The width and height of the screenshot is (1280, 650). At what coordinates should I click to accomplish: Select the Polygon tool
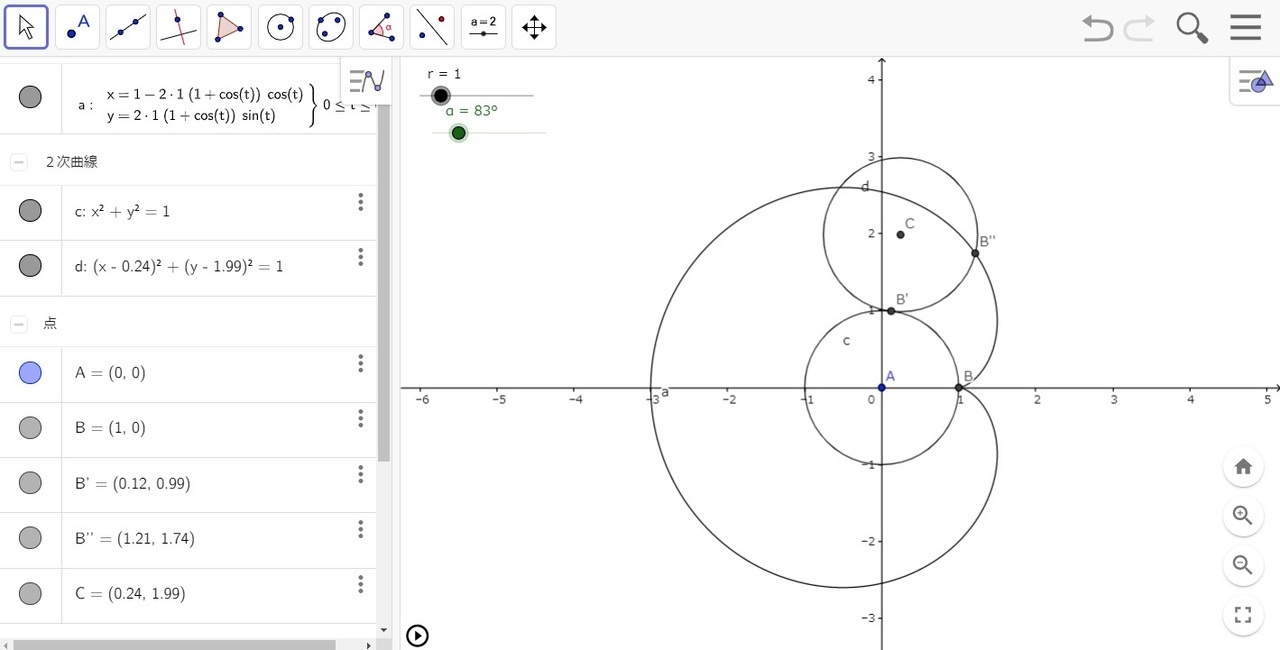229,27
